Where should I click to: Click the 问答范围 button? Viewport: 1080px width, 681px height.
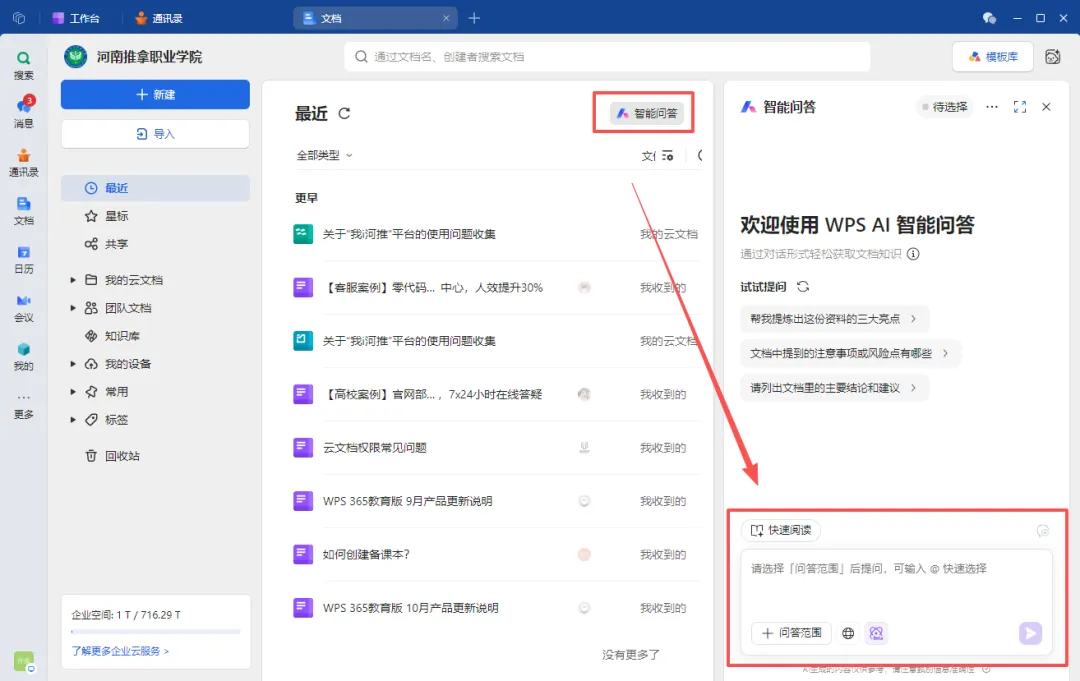click(x=791, y=633)
